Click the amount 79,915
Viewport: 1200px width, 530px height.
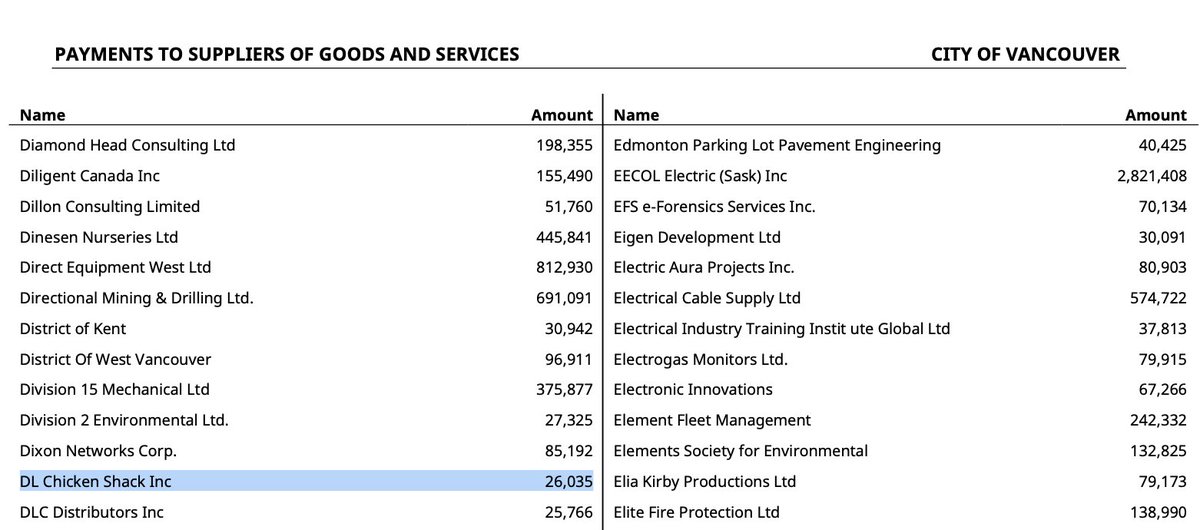click(1162, 359)
